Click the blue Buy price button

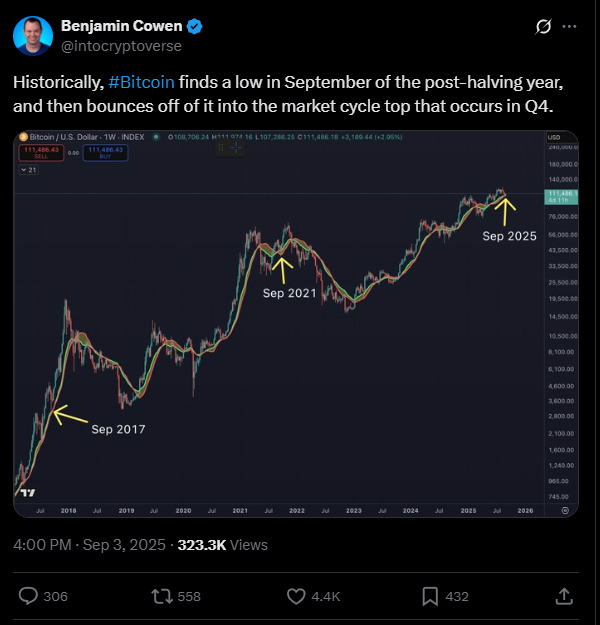[106, 153]
